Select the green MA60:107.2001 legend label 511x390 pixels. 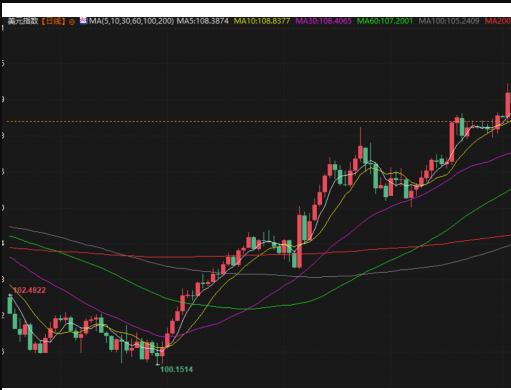click(385, 21)
